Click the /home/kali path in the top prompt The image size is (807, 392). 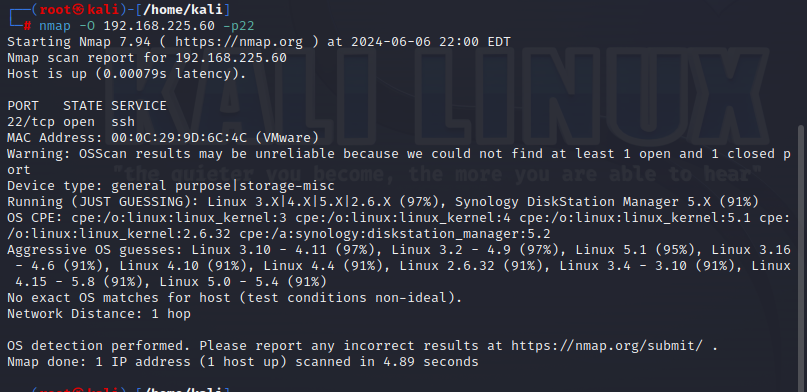tap(183, 10)
